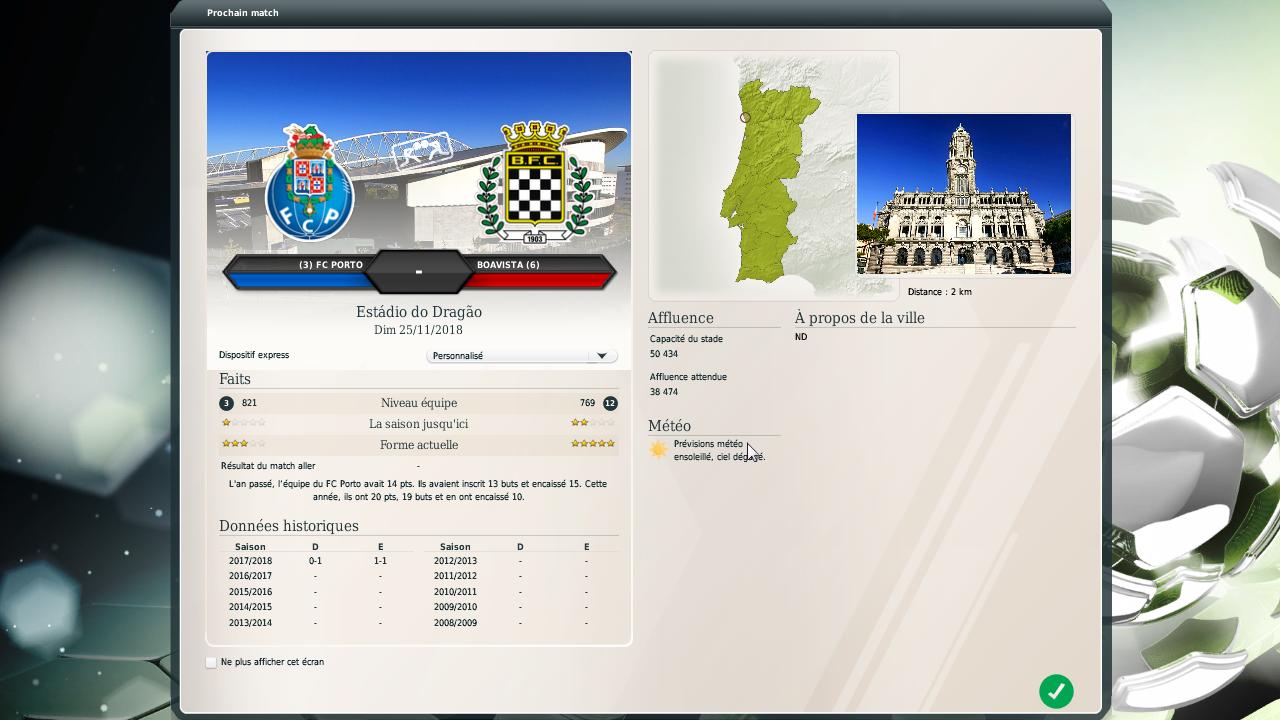Click 'BOAVISTA (6)' team name
This screenshot has width=1280, height=720.
pos(508,265)
